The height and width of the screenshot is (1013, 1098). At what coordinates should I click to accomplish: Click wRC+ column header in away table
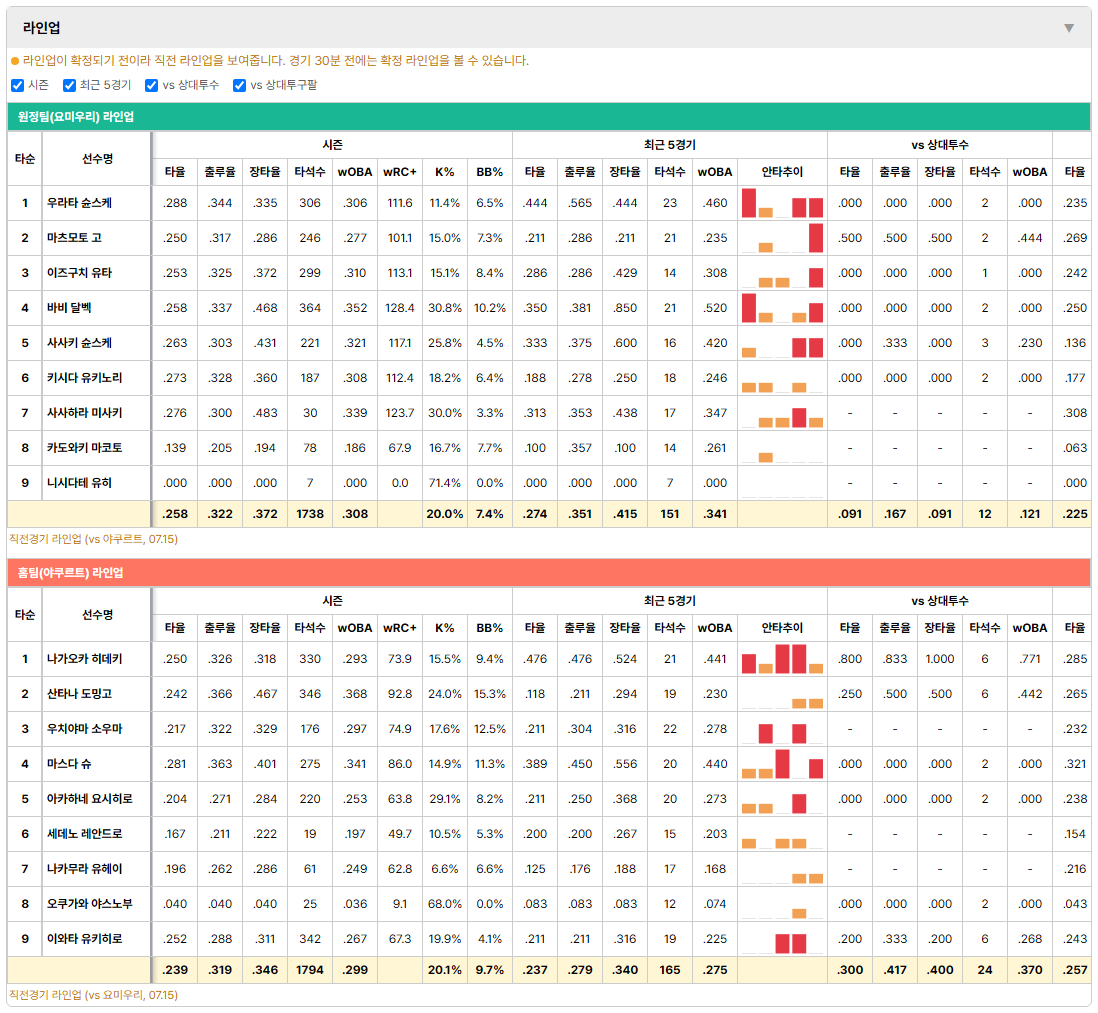tap(400, 172)
